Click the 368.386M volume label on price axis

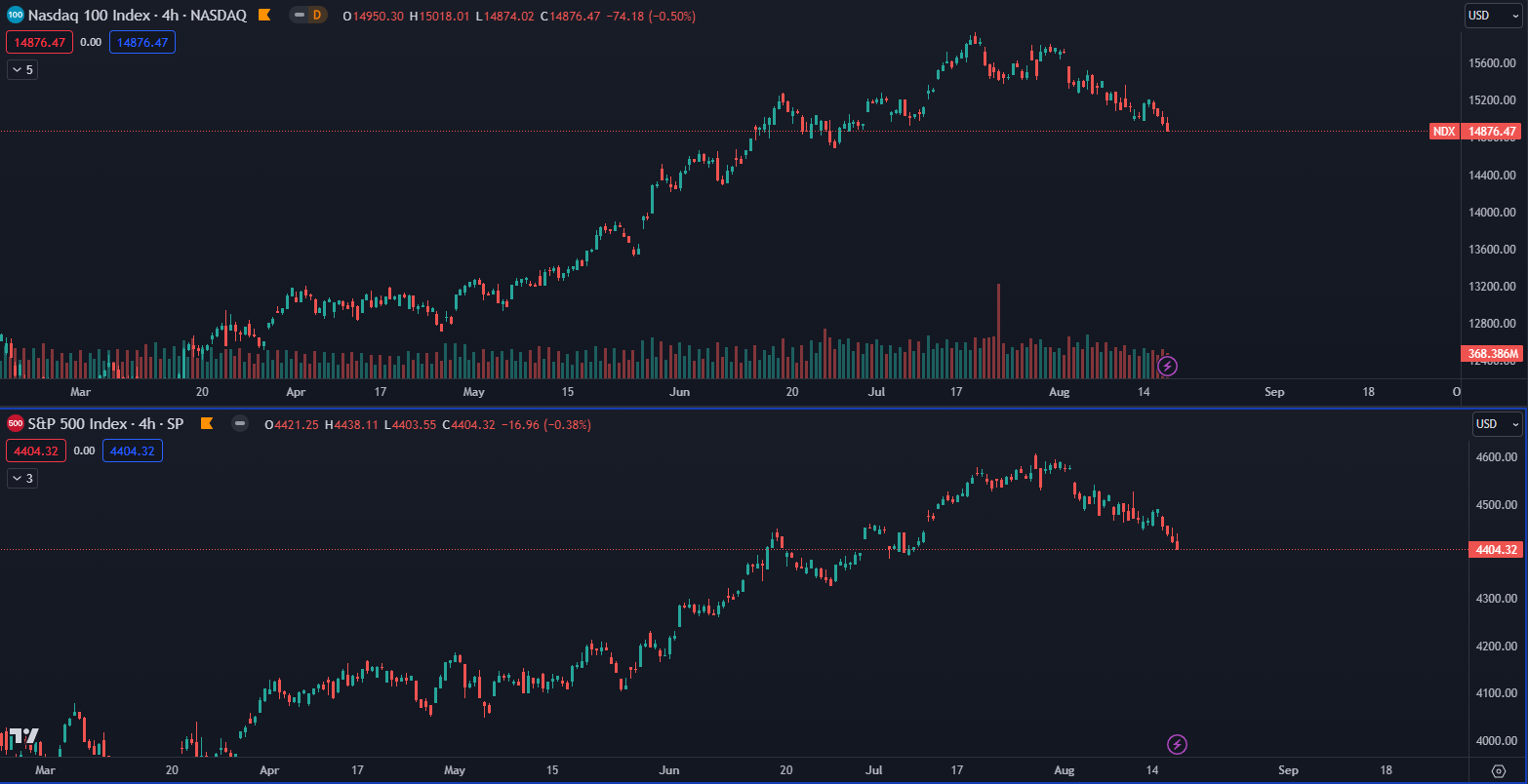(x=1492, y=353)
